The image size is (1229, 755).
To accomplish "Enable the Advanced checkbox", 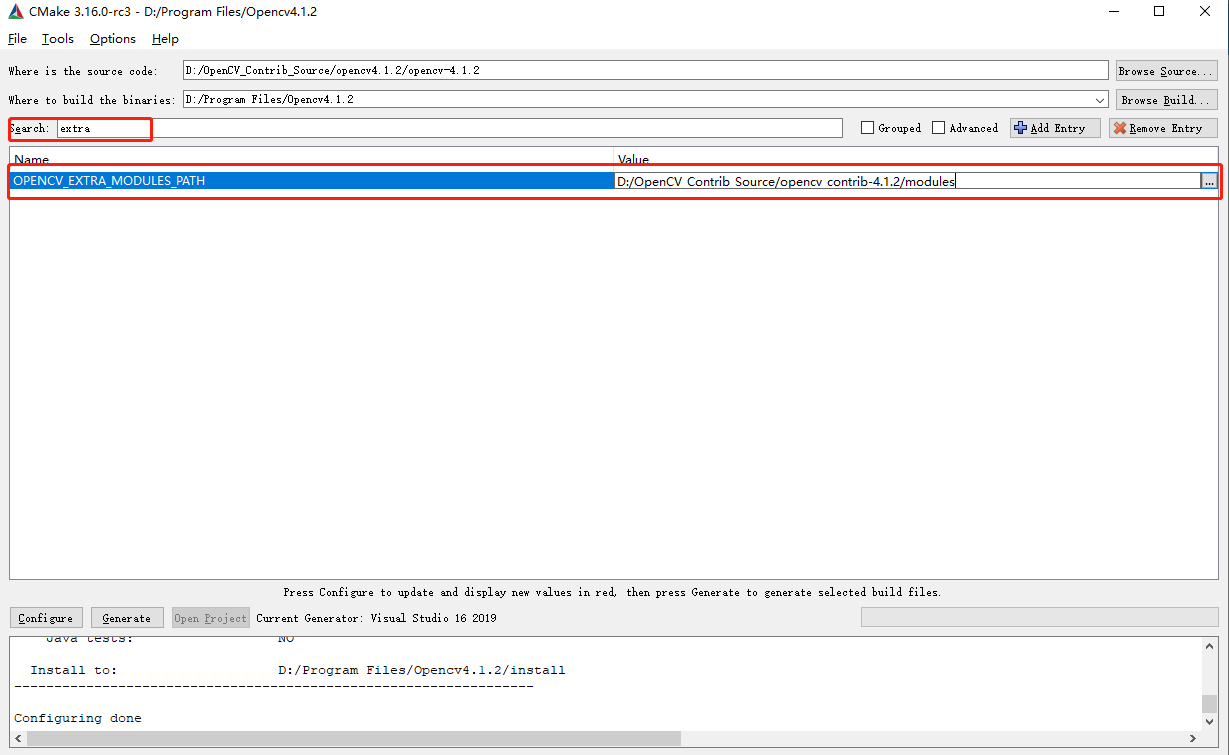I will [x=938, y=128].
